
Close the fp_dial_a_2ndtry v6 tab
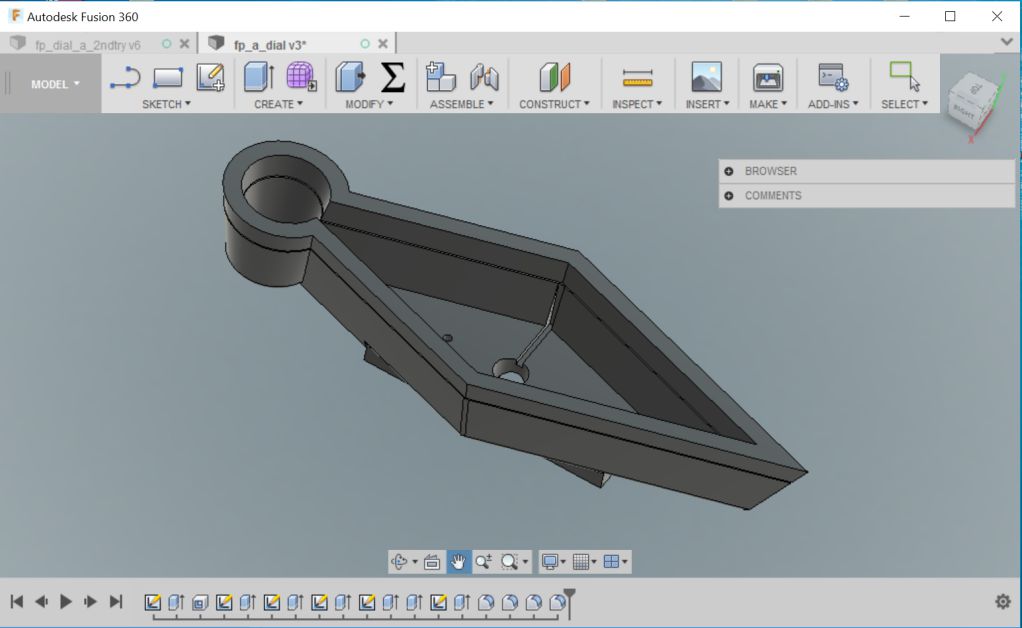[184, 44]
